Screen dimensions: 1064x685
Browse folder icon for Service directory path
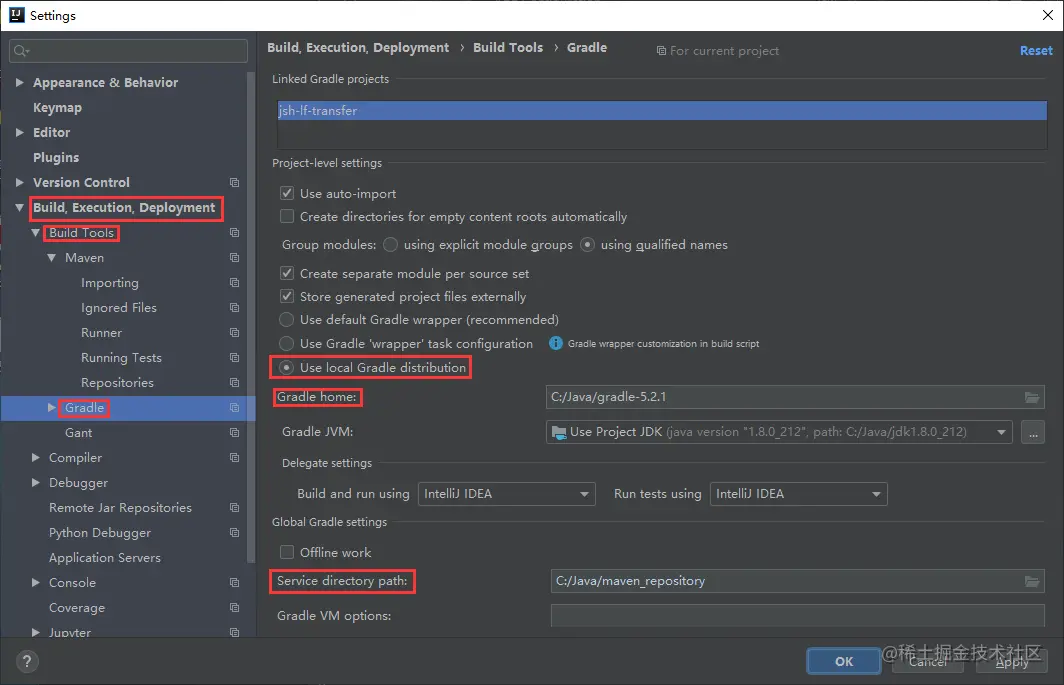(1031, 581)
